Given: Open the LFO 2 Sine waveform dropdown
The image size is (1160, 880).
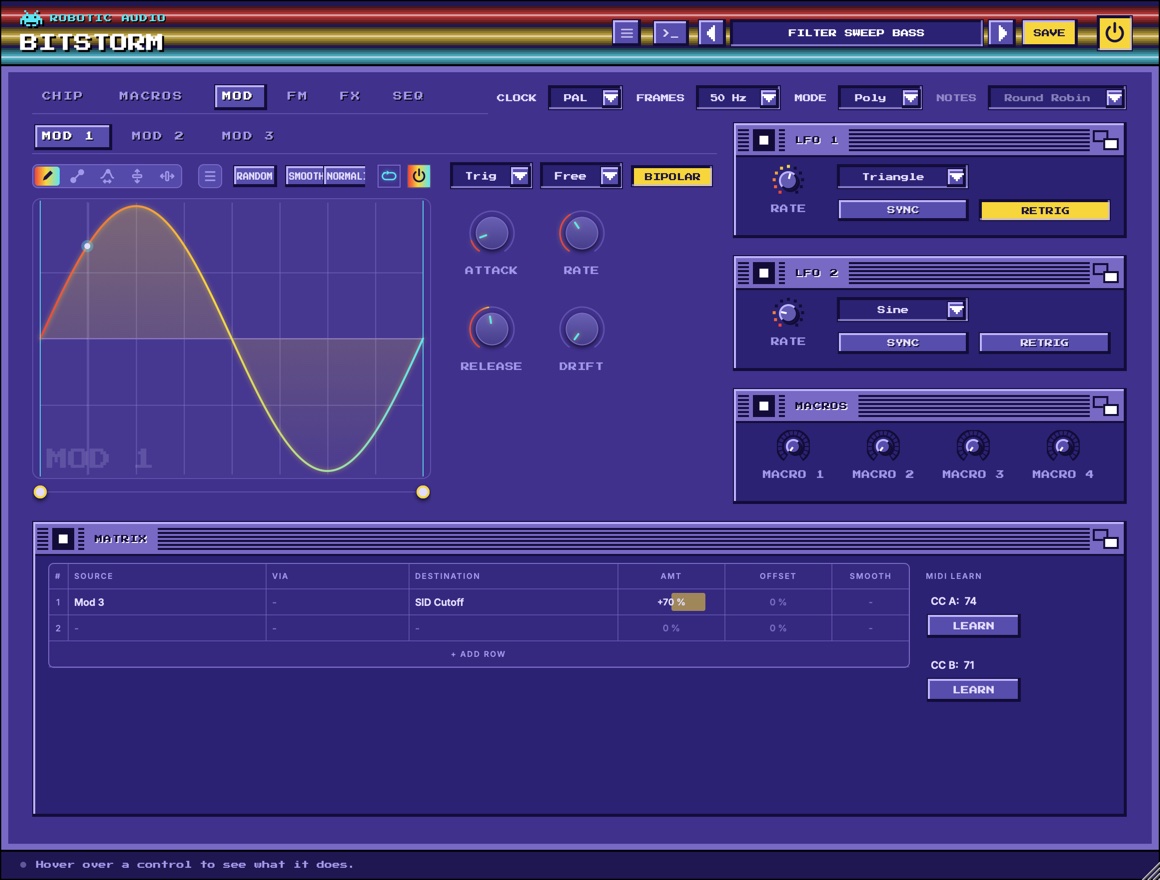Looking at the screenshot, I should tap(903, 310).
